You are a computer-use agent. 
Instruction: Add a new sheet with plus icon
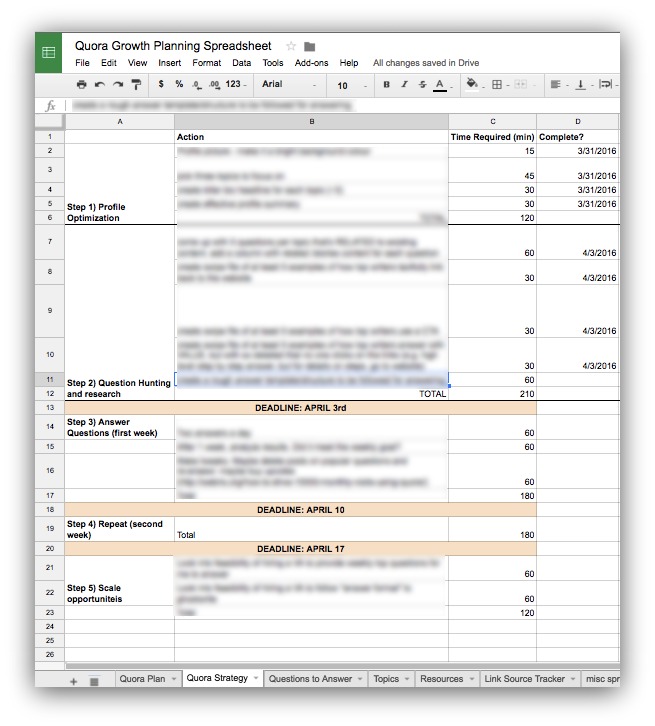click(x=73, y=681)
